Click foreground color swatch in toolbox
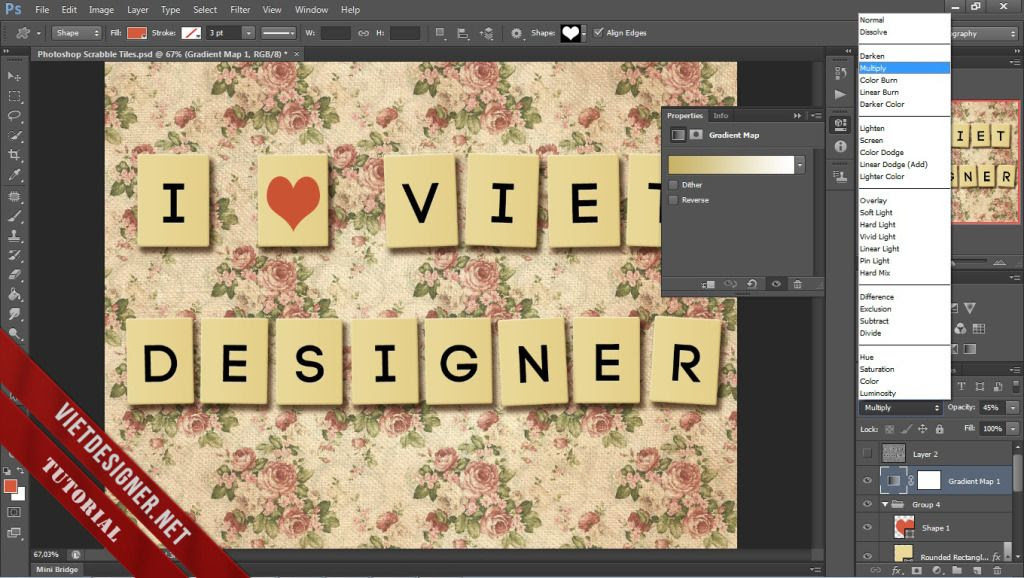Image resolution: width=1024 pixels, height=578 pixels. click(10, 486)
